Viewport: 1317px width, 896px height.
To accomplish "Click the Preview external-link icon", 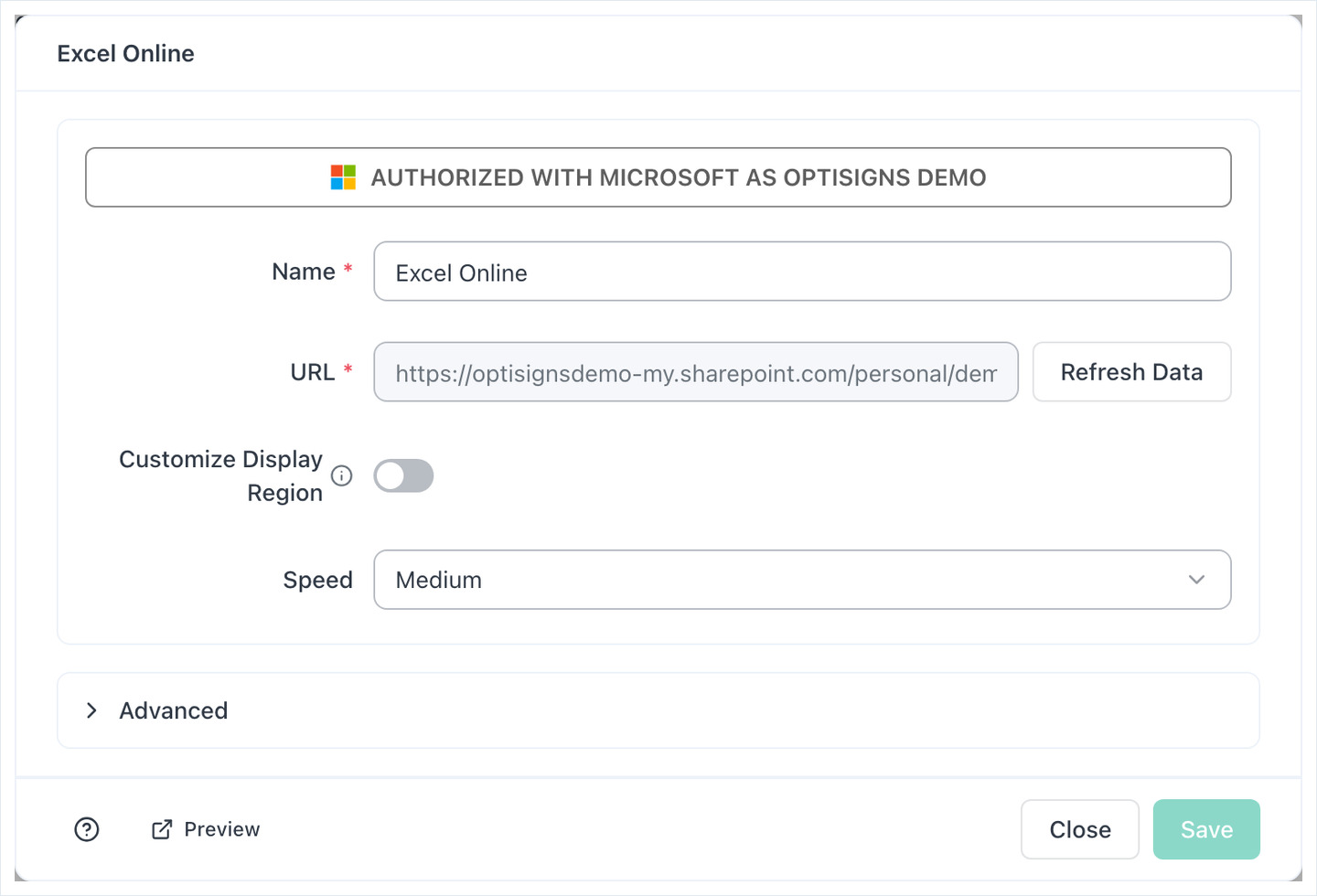I will pyautogui.click(x=162, y=829).
